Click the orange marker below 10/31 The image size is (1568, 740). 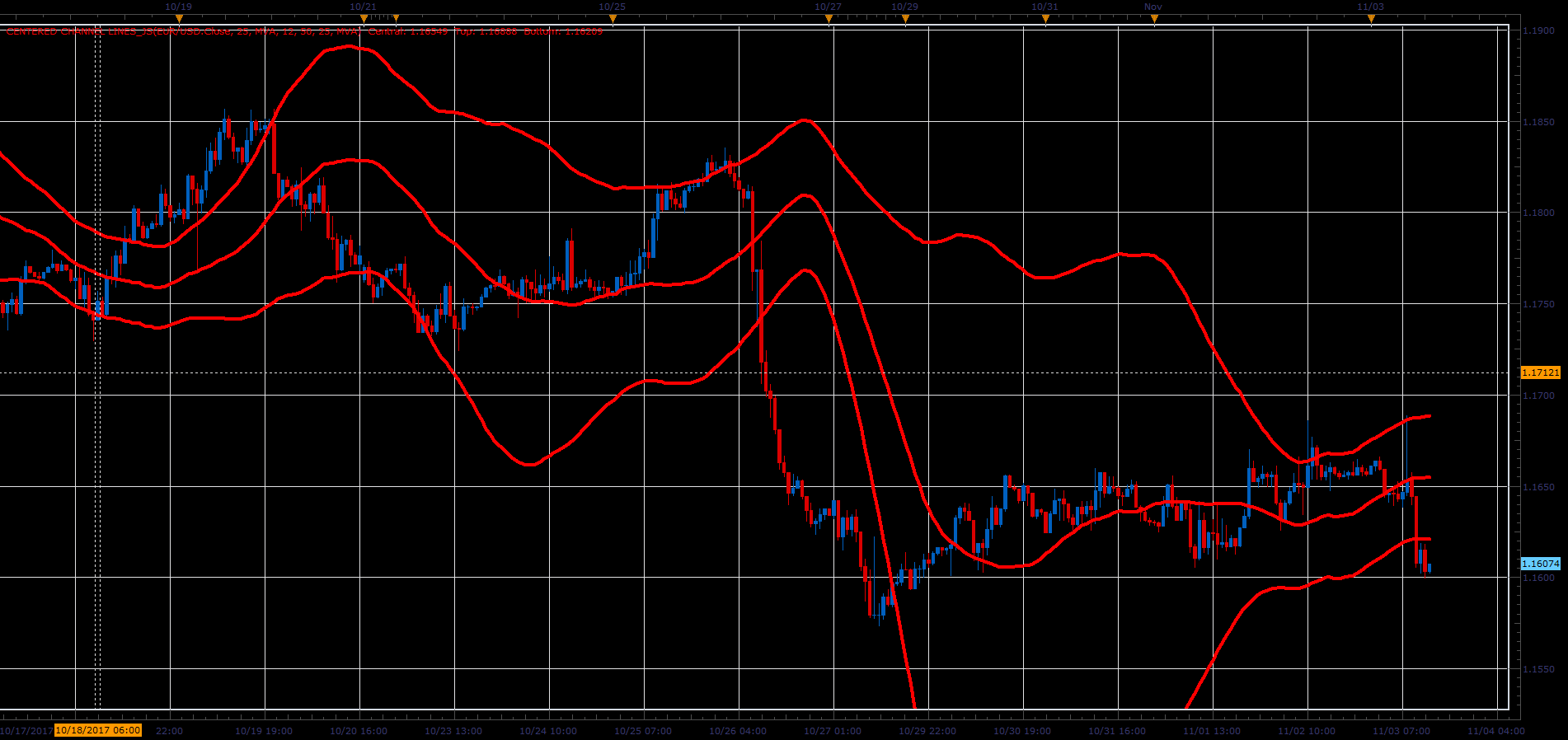point(1045,18)
